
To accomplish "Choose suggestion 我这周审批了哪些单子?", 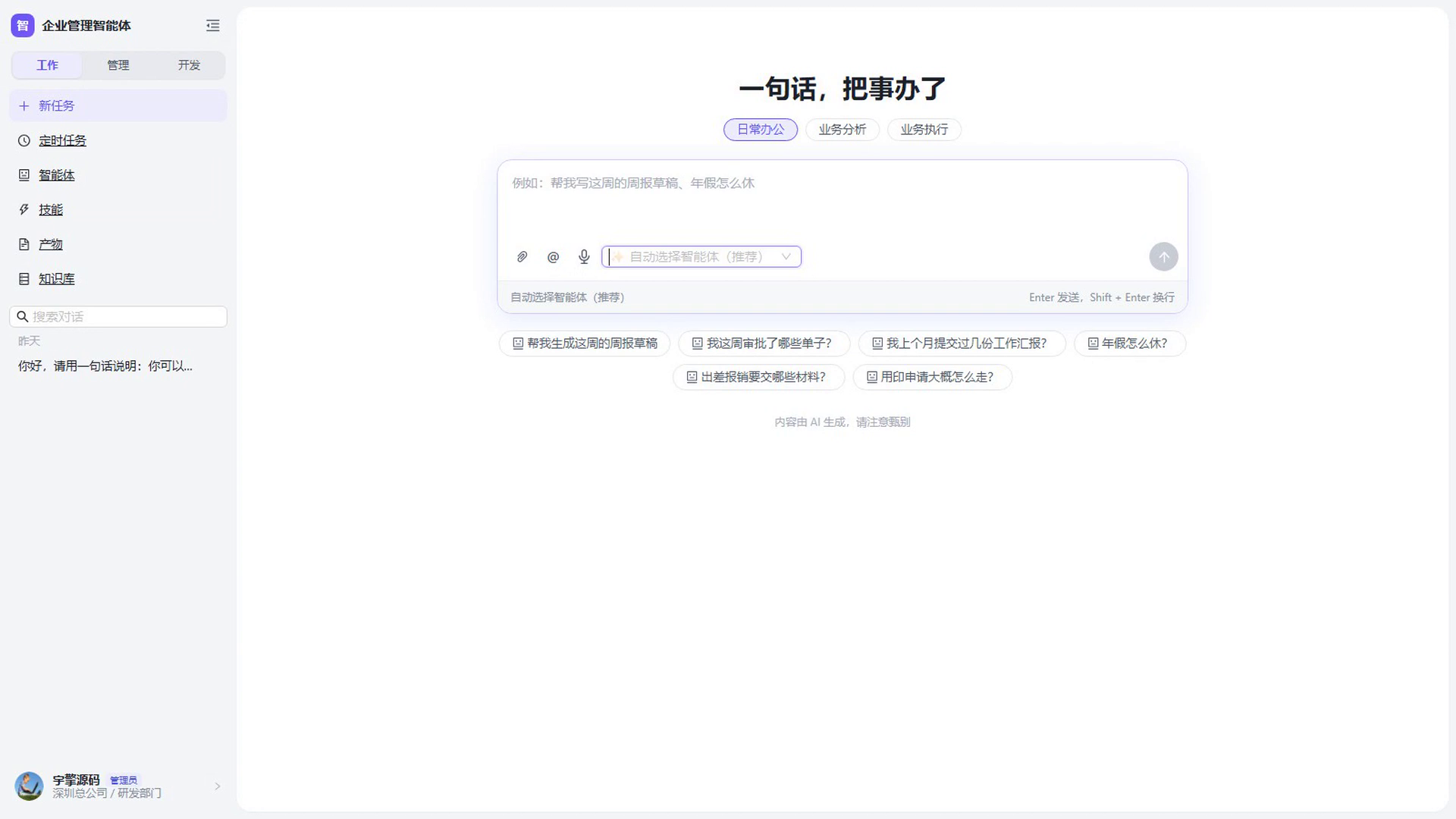I will tap(764, 344).
